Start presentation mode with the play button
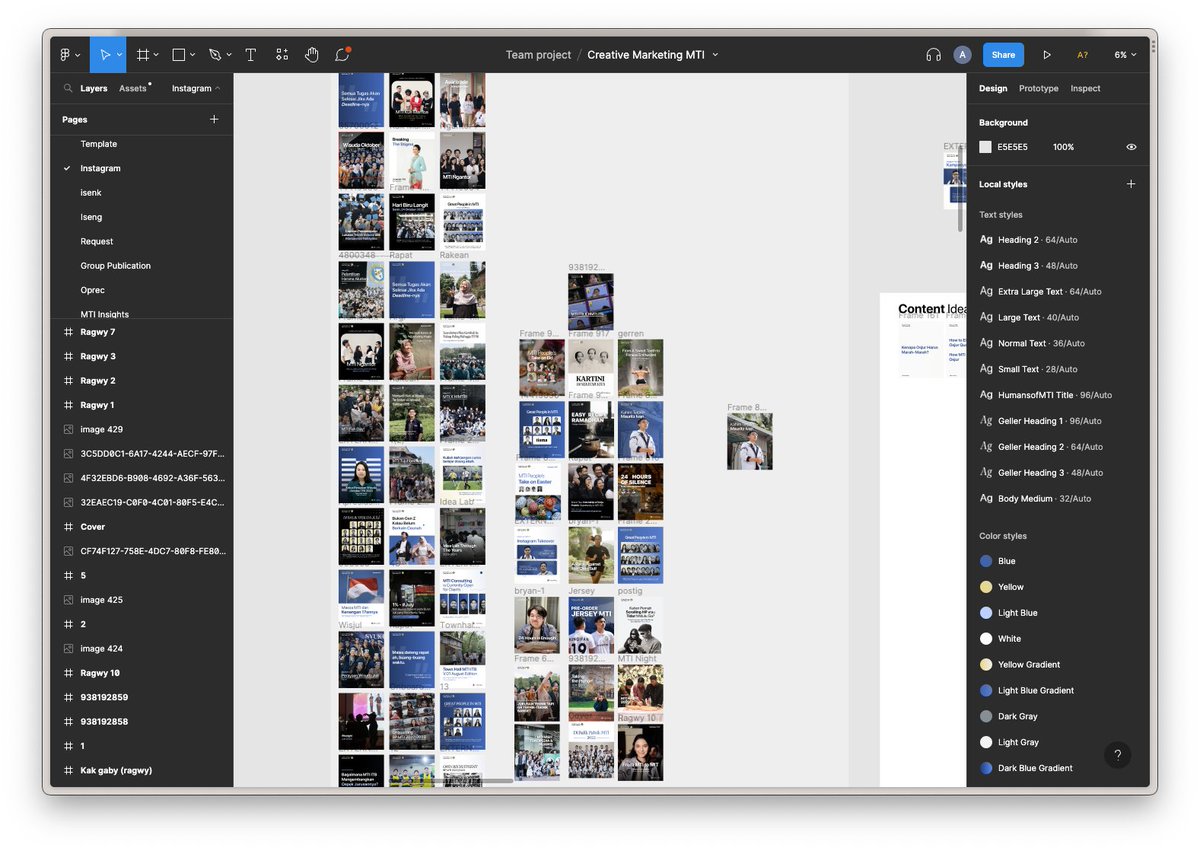This screenshot has width=1200, height=851. coord(1047,55)
